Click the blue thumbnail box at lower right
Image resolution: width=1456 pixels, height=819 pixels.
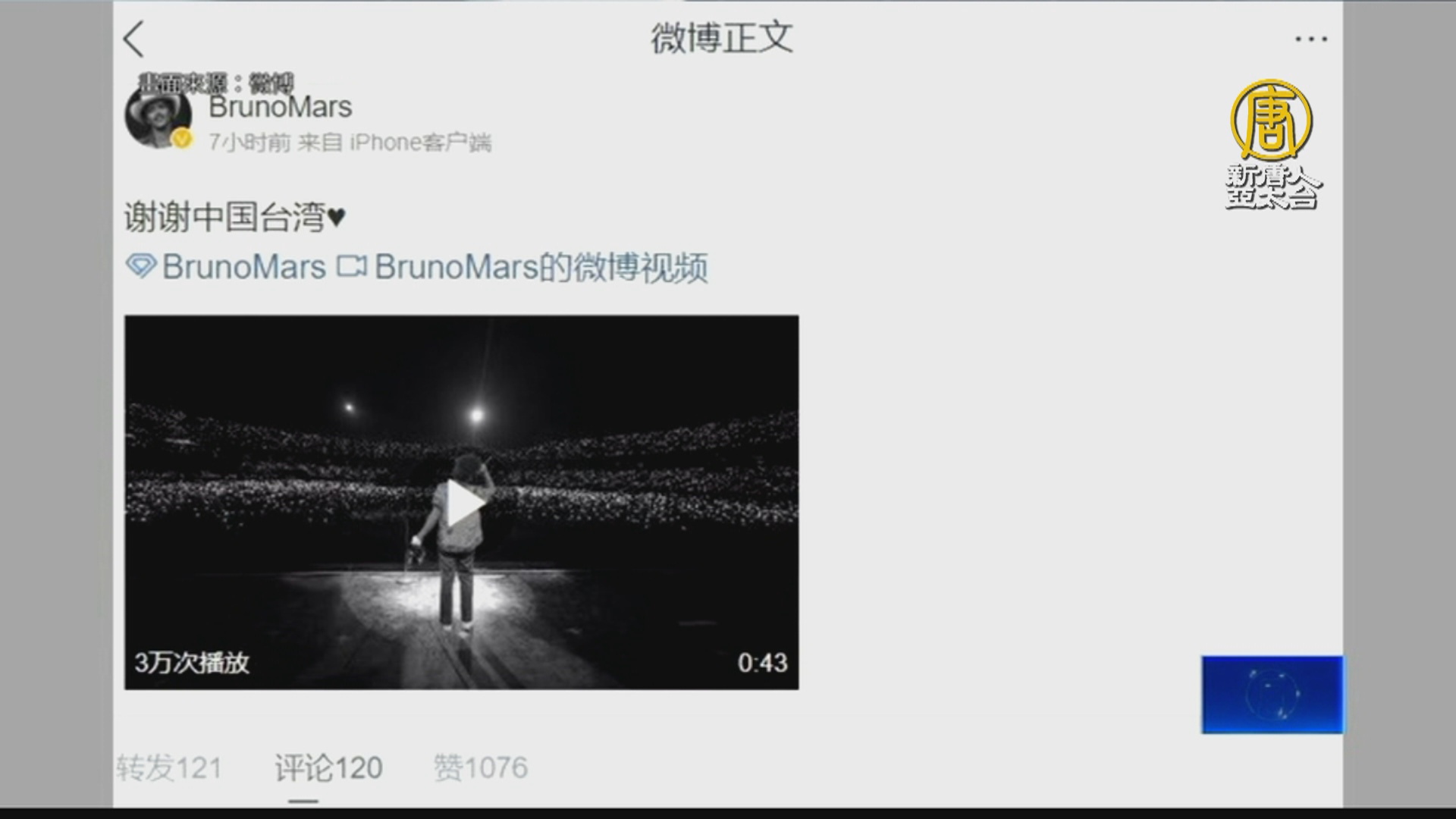(1272, 695)
